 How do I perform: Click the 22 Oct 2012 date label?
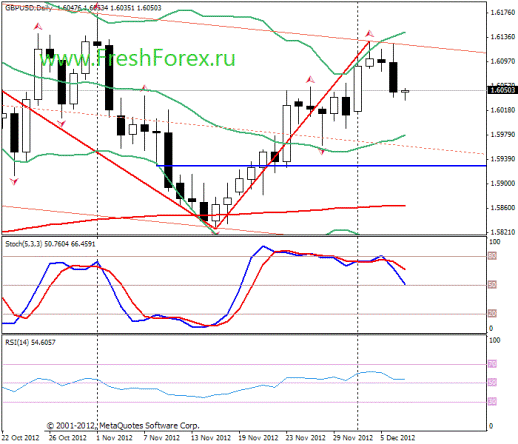pyautogui.click(x=21, y=437)
